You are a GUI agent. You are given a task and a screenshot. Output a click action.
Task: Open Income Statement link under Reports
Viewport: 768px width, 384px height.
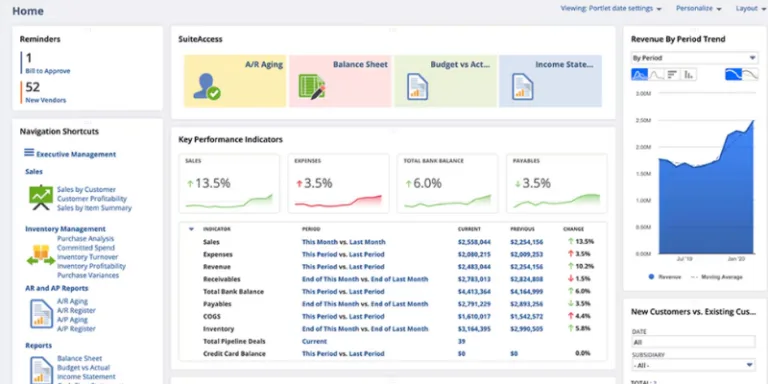point(86,377)
